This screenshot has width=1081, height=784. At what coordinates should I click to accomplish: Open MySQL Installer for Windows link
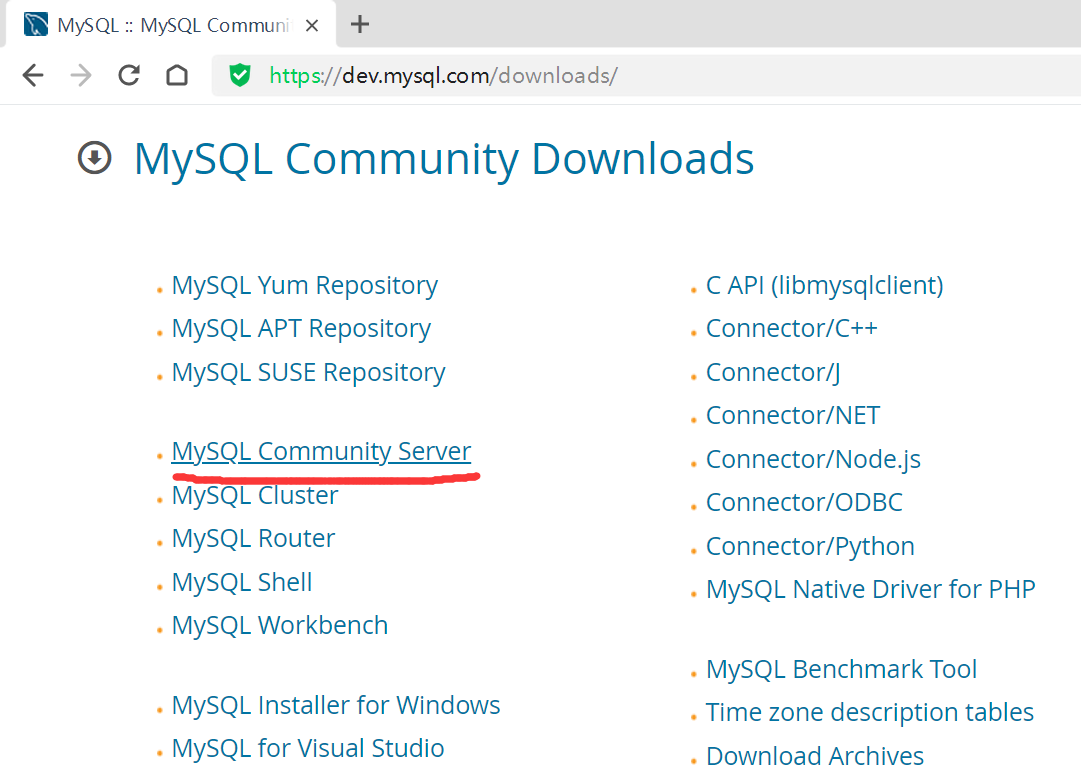point(336,705)
